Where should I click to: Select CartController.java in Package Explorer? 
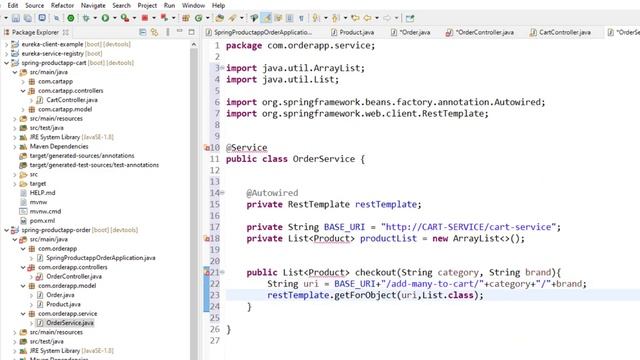(x=72, y=100)
